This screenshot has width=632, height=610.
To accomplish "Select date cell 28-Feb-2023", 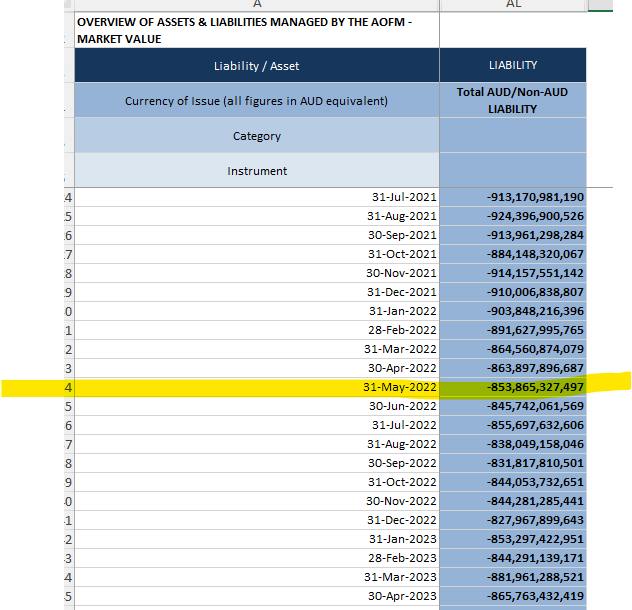I will pyautogui.click(x=257, y=558).
